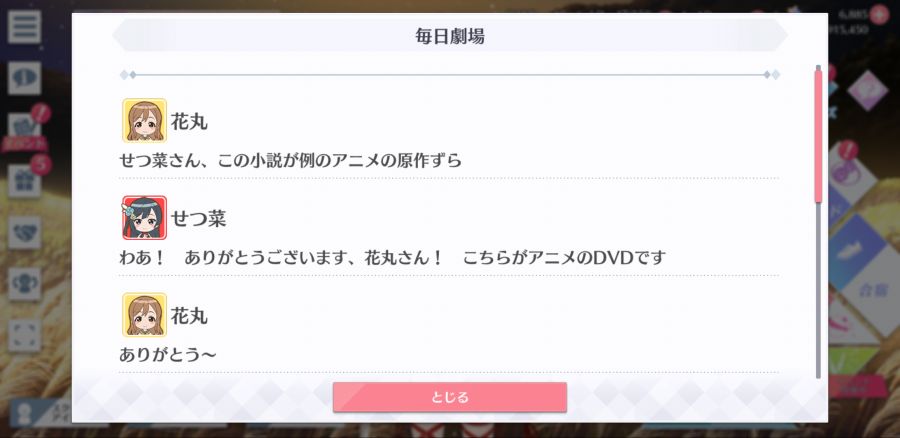Open the trophy goals icon

click(24, 284)
